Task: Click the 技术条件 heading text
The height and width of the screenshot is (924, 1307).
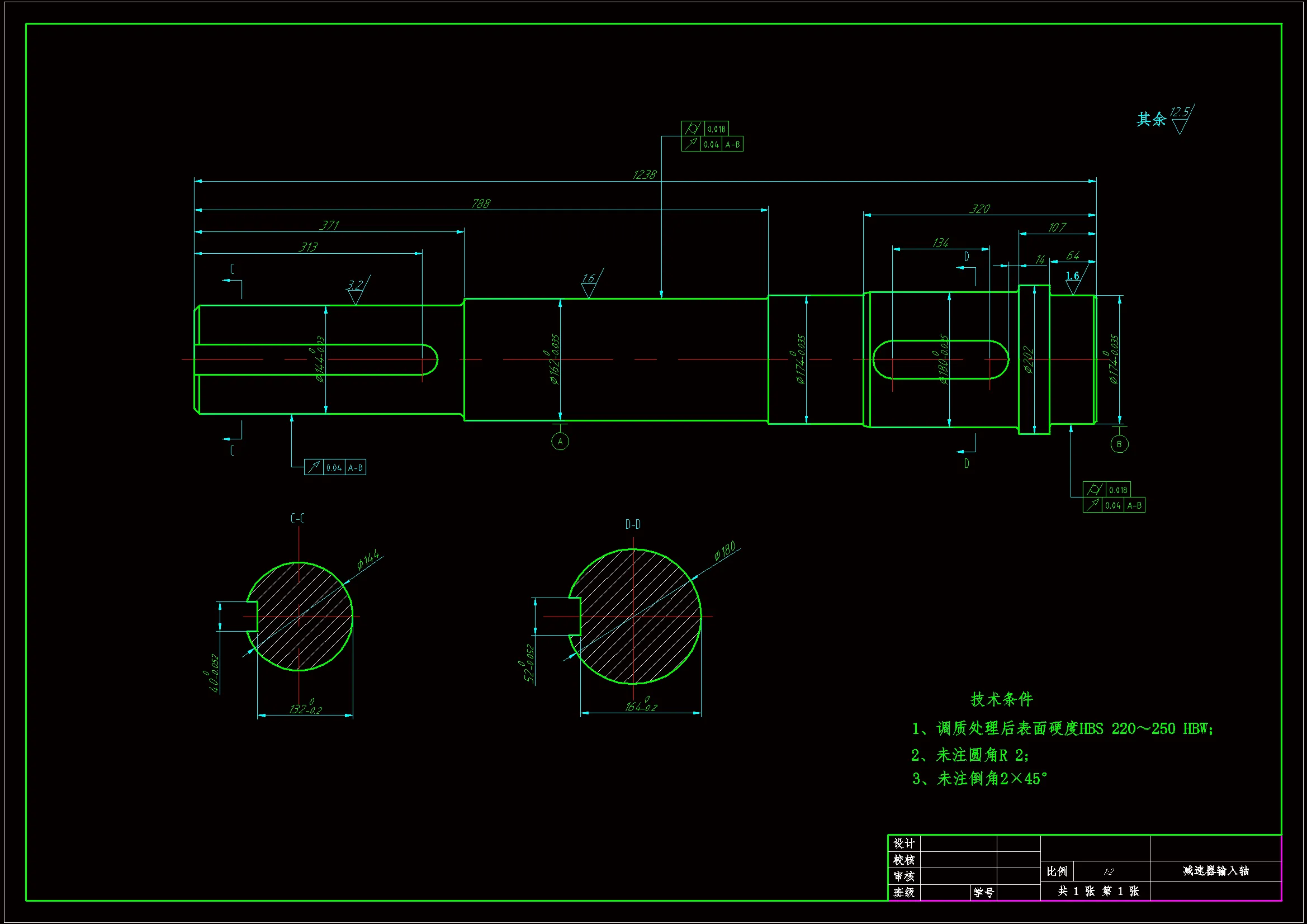Action: coord(1001,699)
